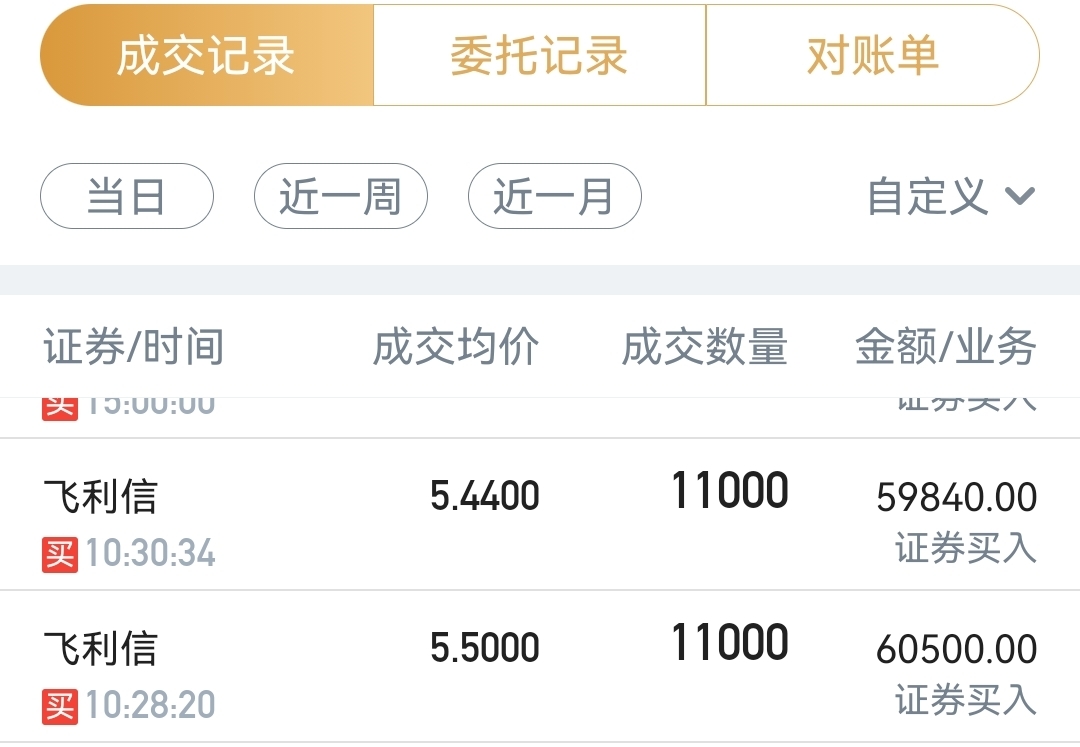1080x747 pixels.
Task: Click the 成交均价 column header
Action: (x=456, y=348)
